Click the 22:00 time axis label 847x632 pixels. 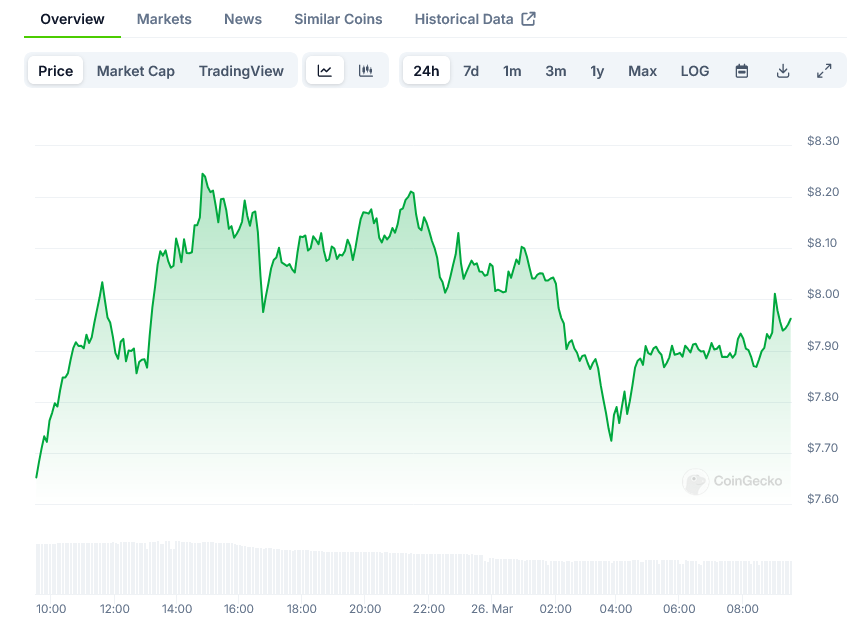click(x=428, y=609)
